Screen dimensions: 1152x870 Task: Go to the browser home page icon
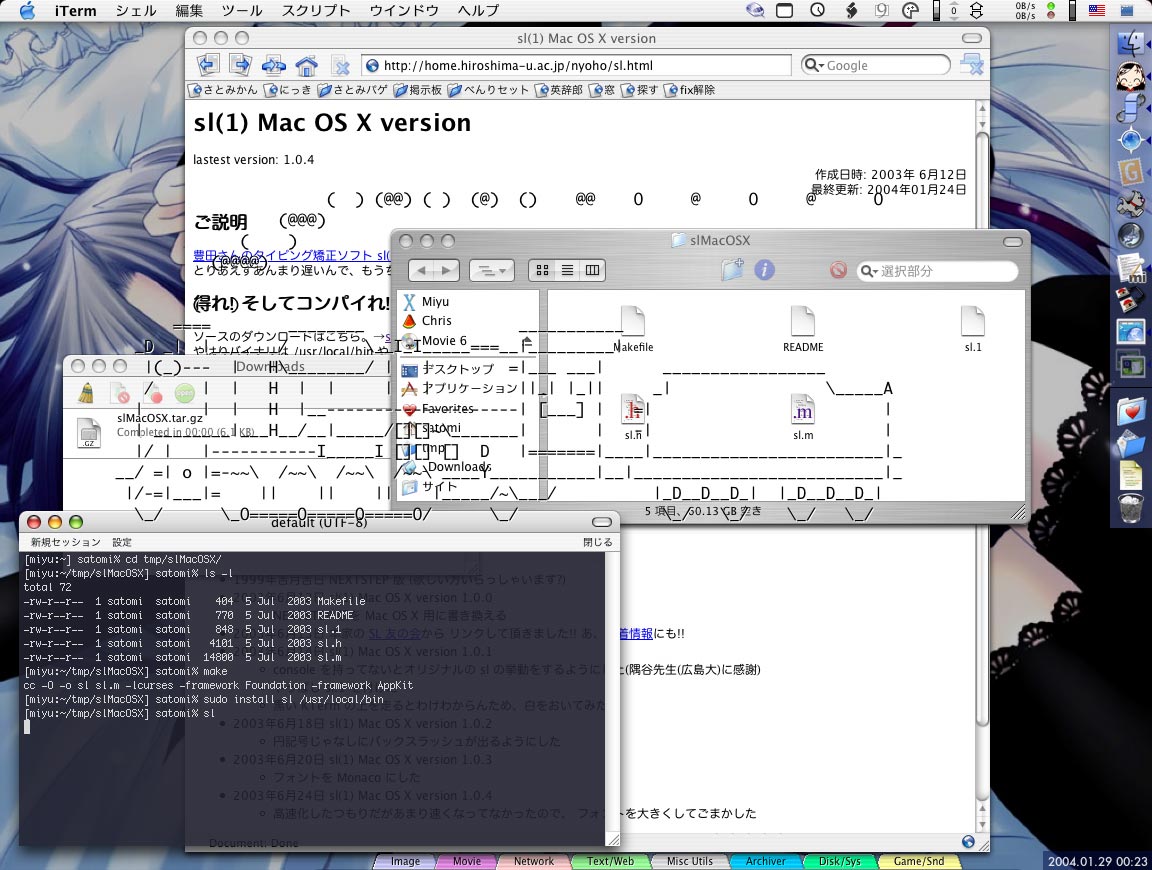point(306,65)
